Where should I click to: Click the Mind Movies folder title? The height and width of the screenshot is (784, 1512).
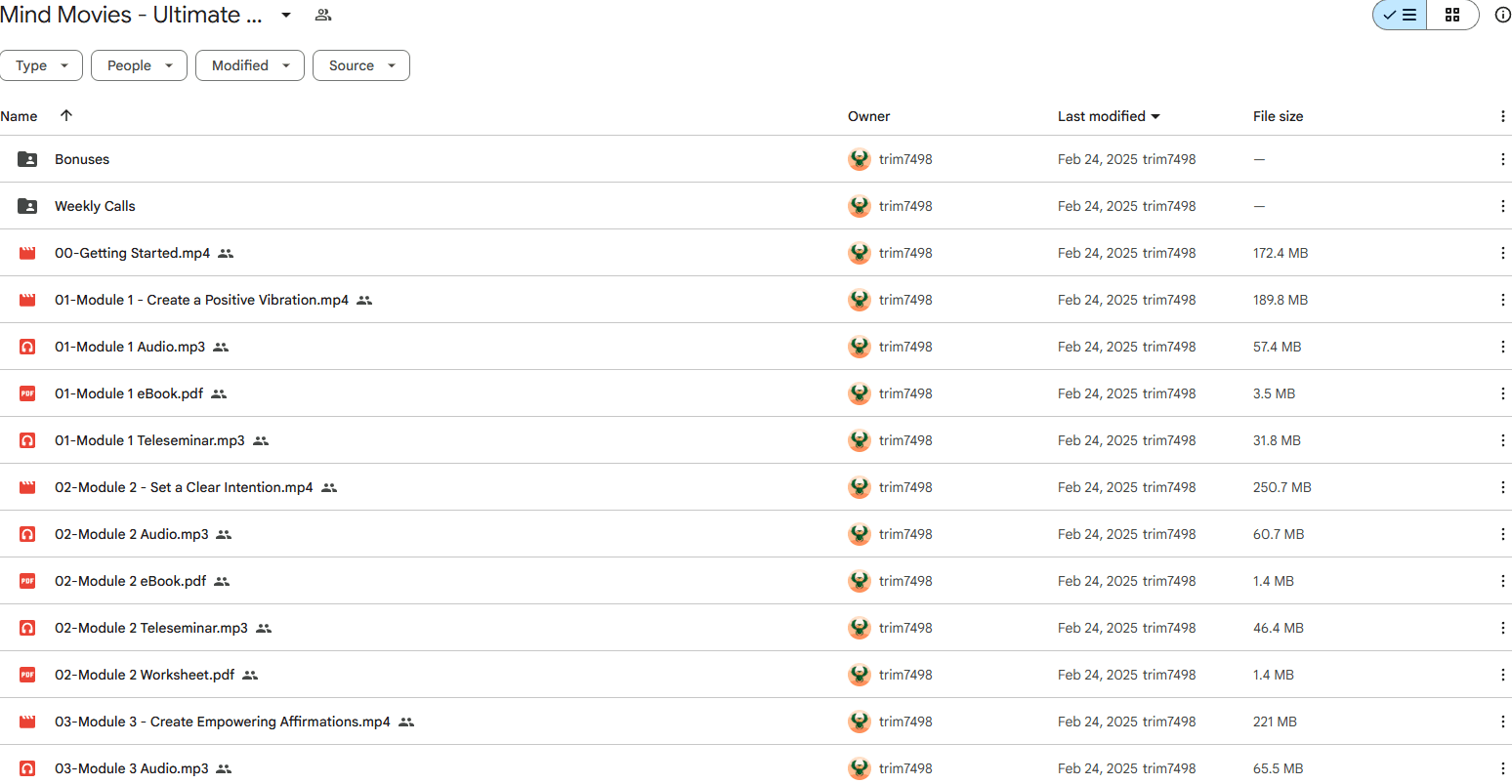(131, 15)
